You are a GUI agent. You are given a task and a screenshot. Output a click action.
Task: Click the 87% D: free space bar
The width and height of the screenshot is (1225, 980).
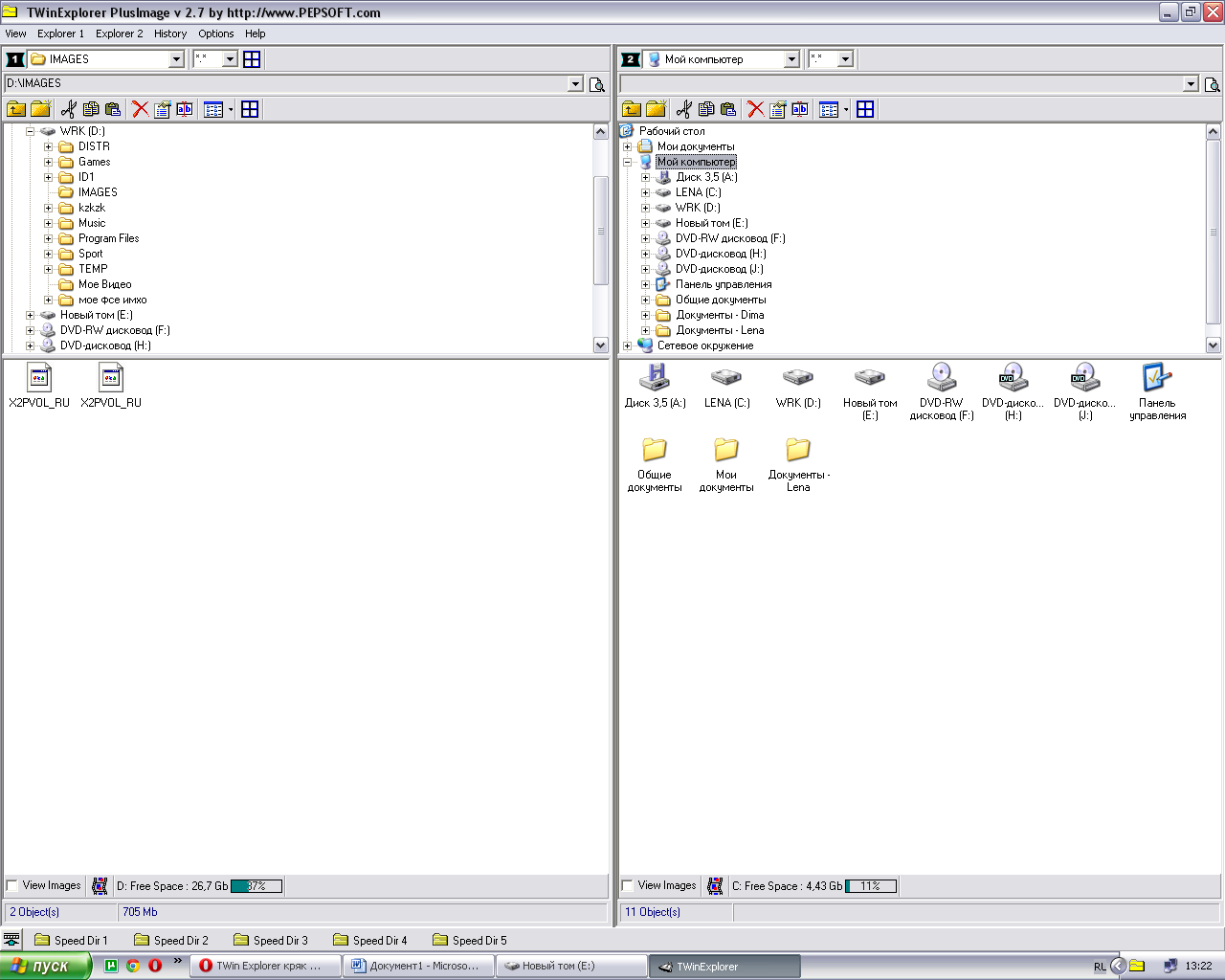click(x=256, y=886)
